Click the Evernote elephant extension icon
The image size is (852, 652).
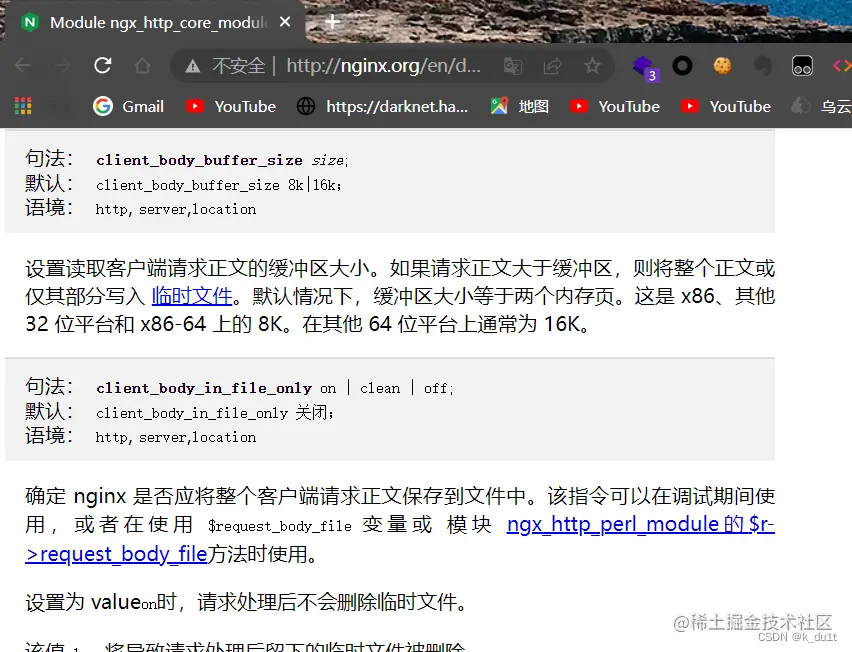(x=763, y=65)
